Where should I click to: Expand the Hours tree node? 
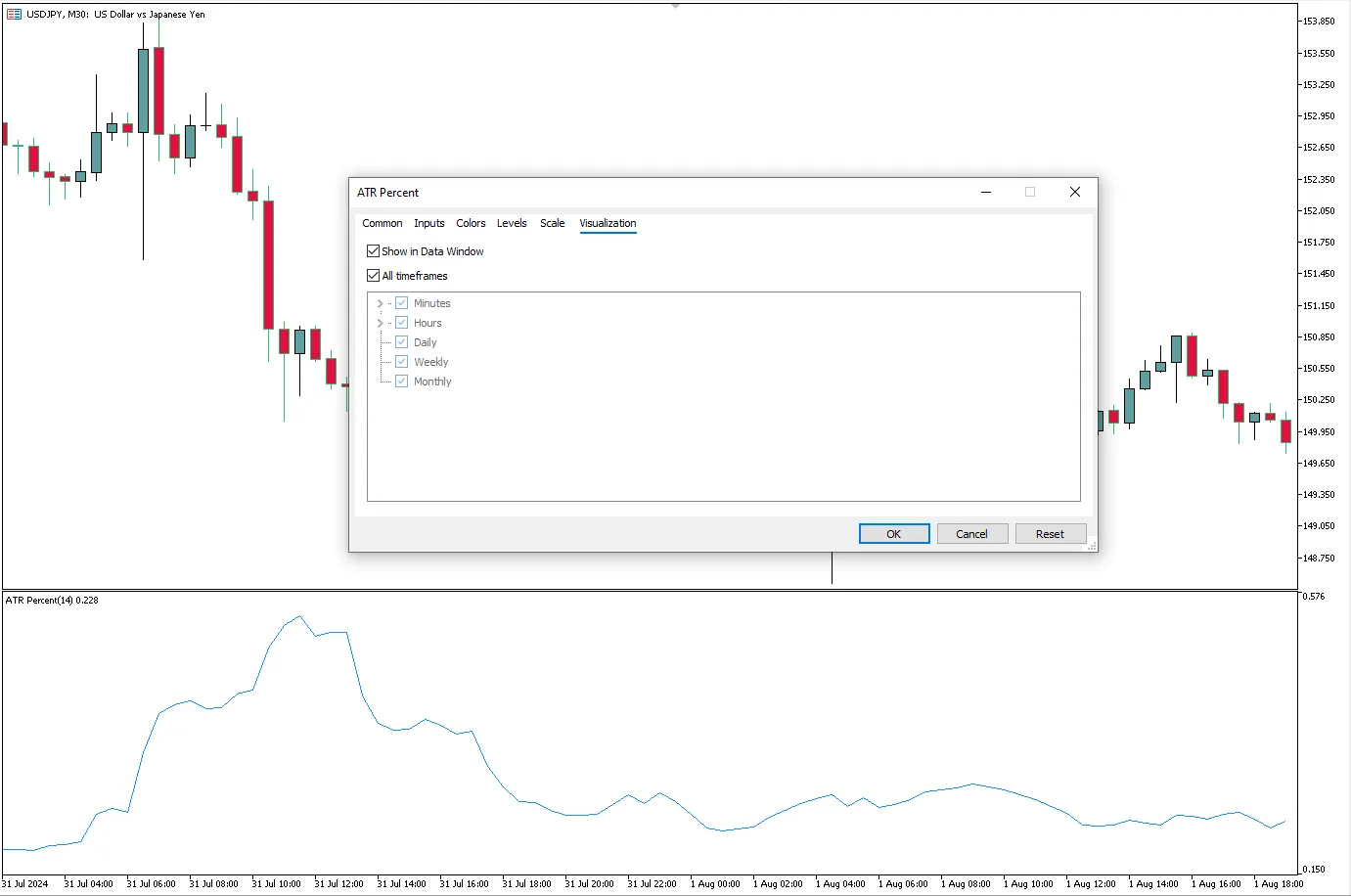pos(380,323)
